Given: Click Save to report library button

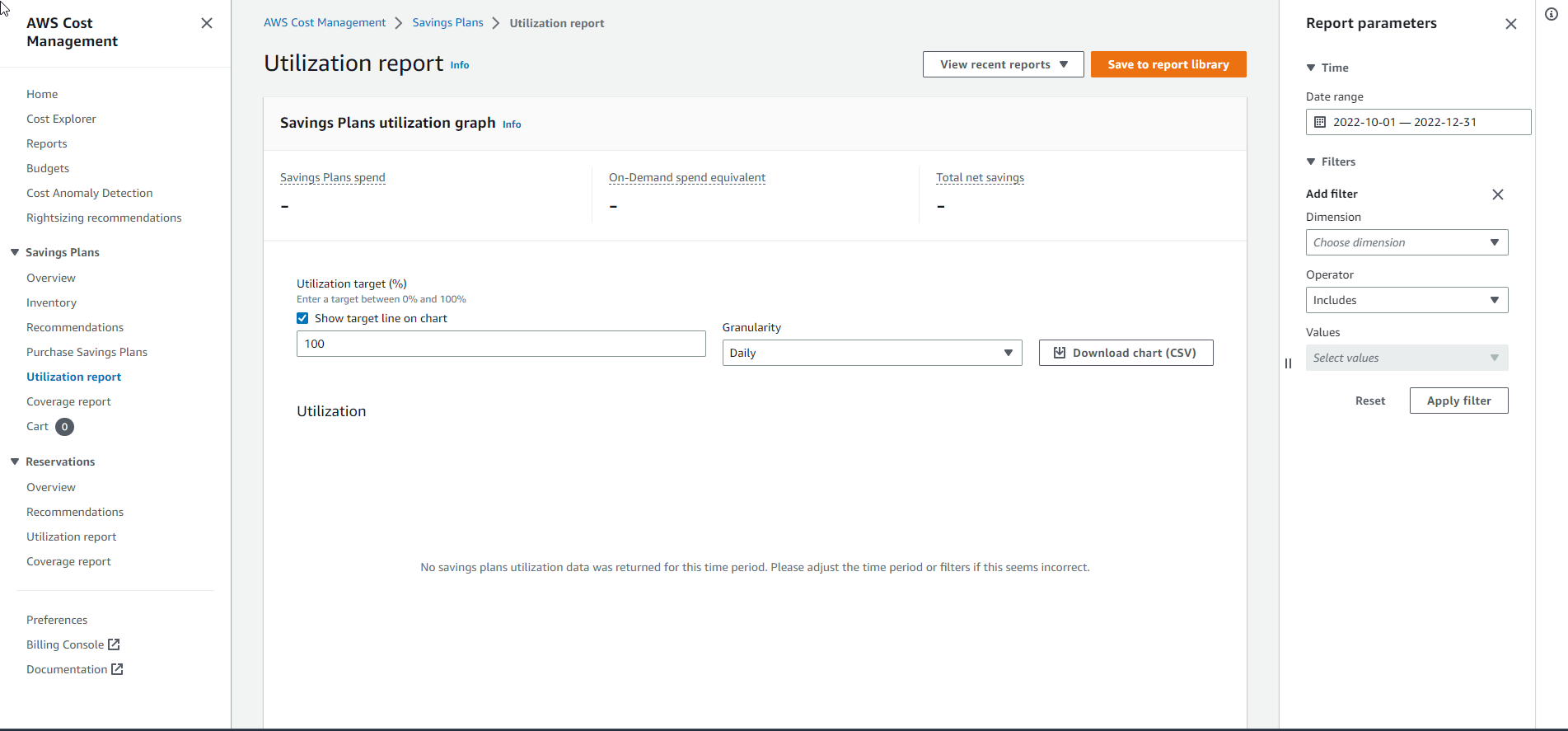Looking at the screenshot, I should 1168,64.
